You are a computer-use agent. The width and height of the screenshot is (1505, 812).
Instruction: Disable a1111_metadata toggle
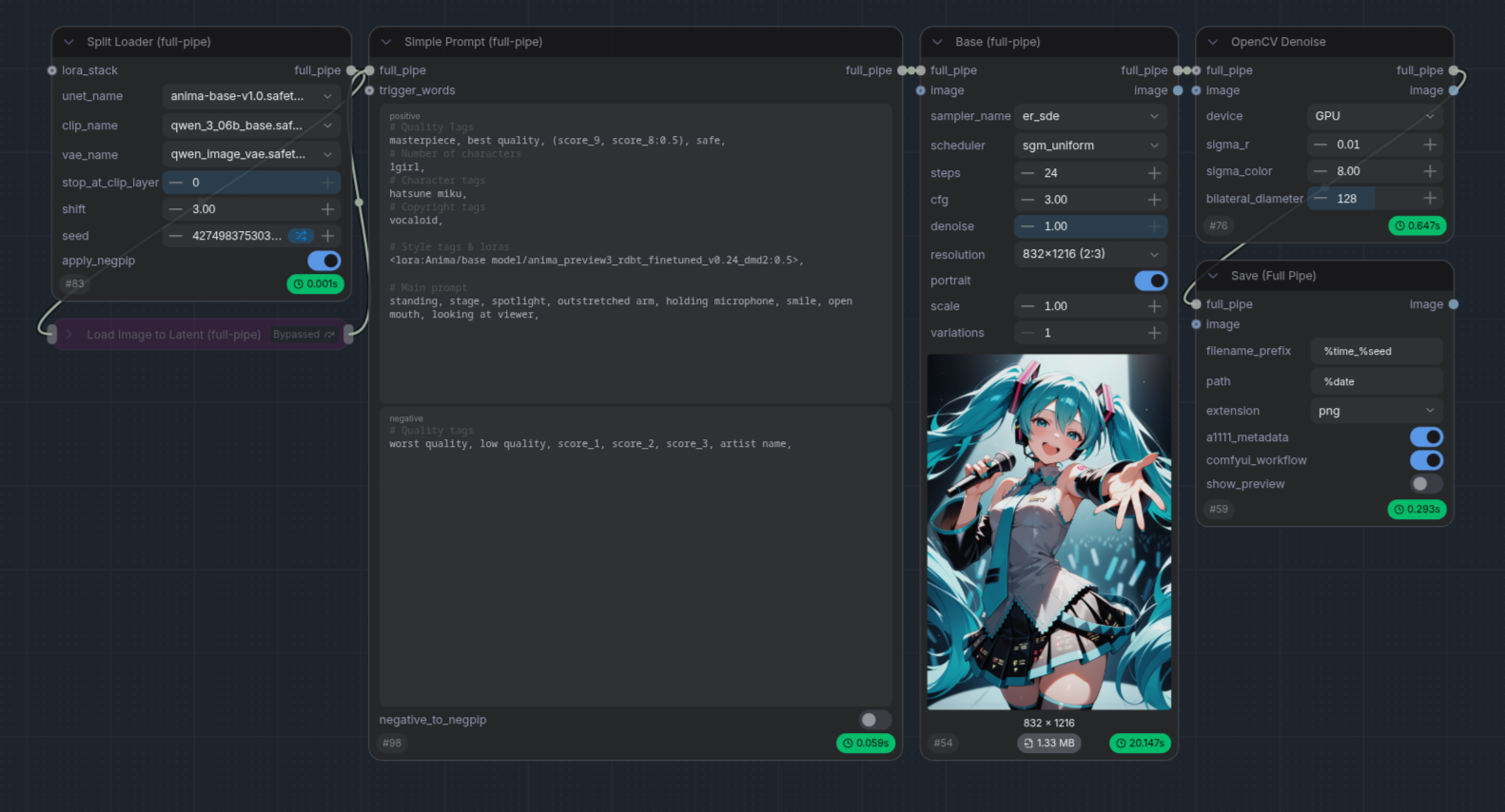tap(1426, 437)
